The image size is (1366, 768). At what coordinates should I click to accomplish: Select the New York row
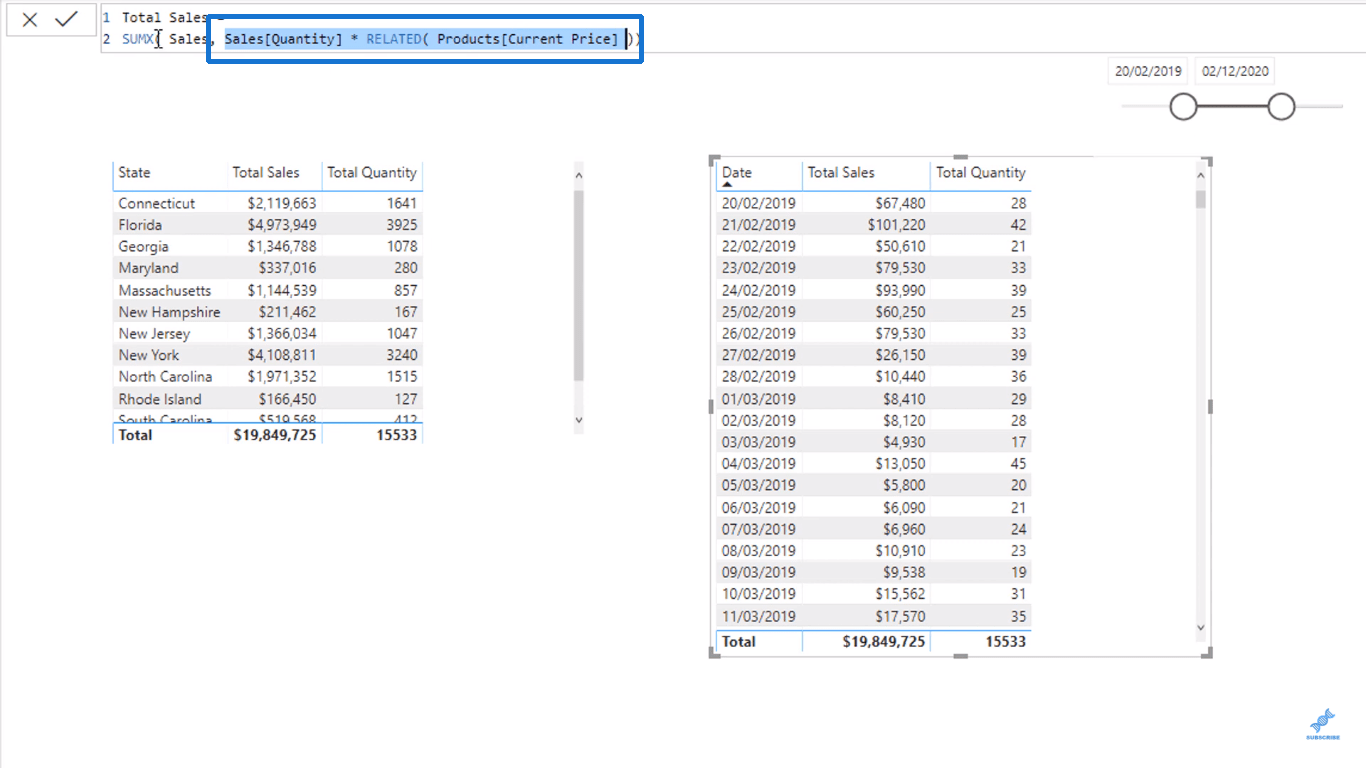(x=268, y=355)
